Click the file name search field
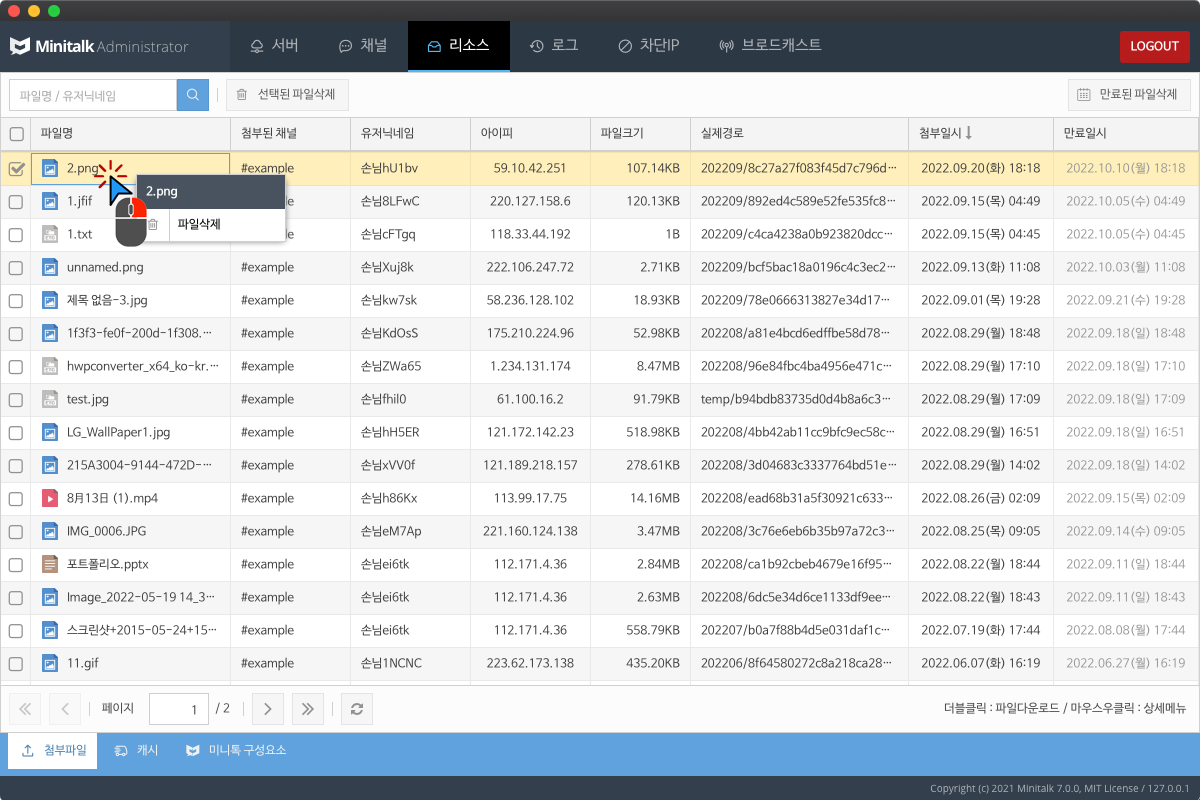This screenshot has width=1200, height=800. (93, 95)
